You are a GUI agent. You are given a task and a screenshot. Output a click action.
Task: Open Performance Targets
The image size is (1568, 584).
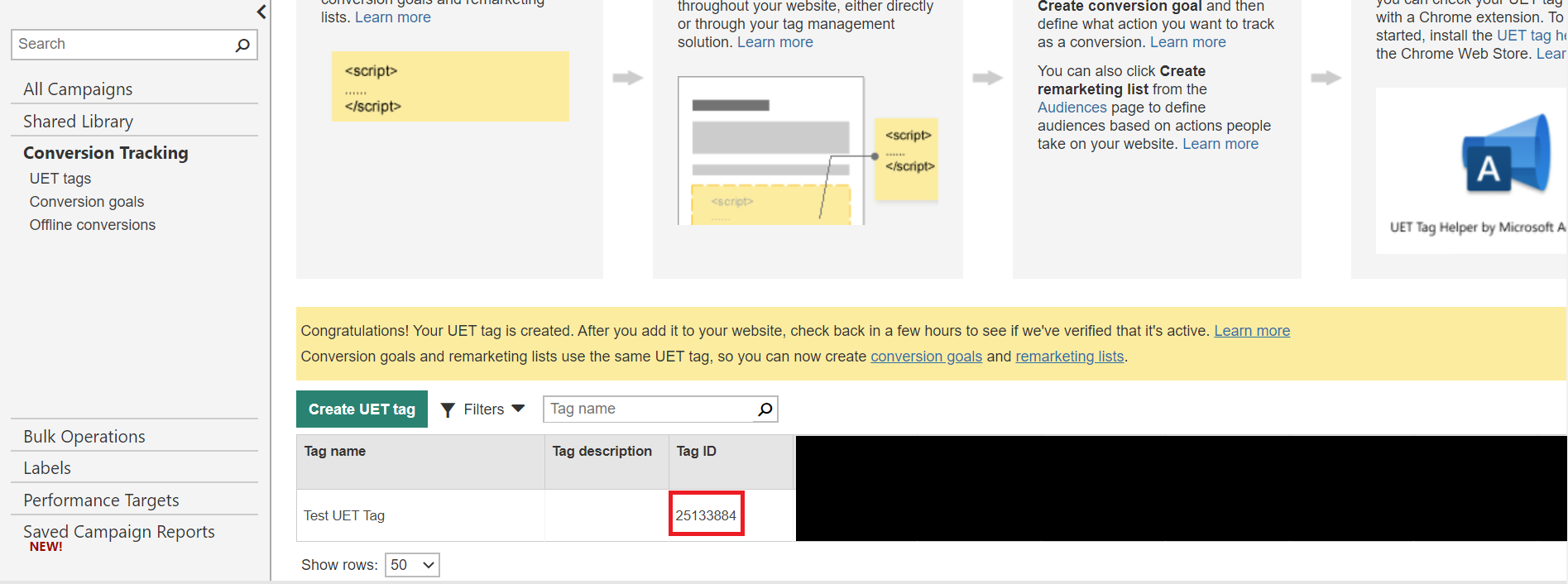[101, 500]
